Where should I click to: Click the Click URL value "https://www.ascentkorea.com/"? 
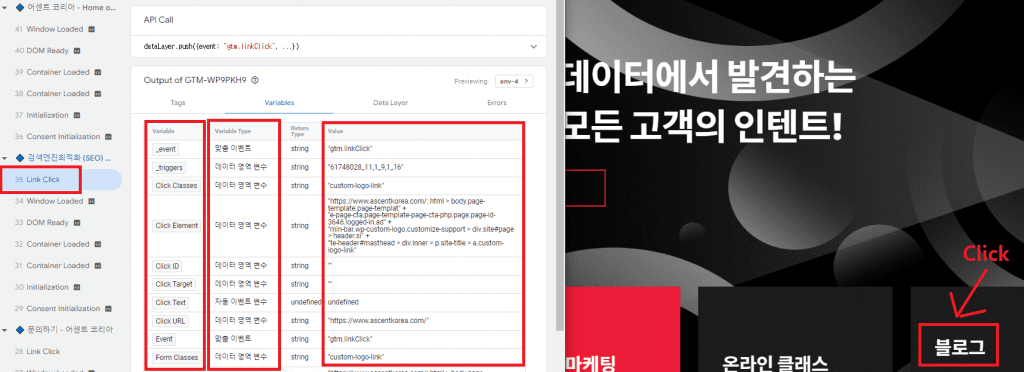coord(378,321)
